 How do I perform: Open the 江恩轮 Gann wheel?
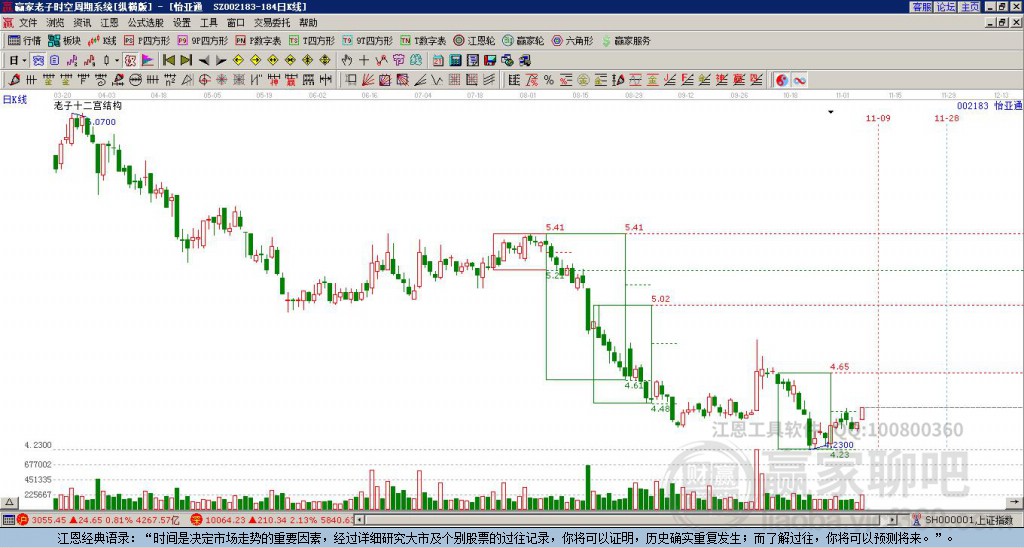(x=474, y=40)
